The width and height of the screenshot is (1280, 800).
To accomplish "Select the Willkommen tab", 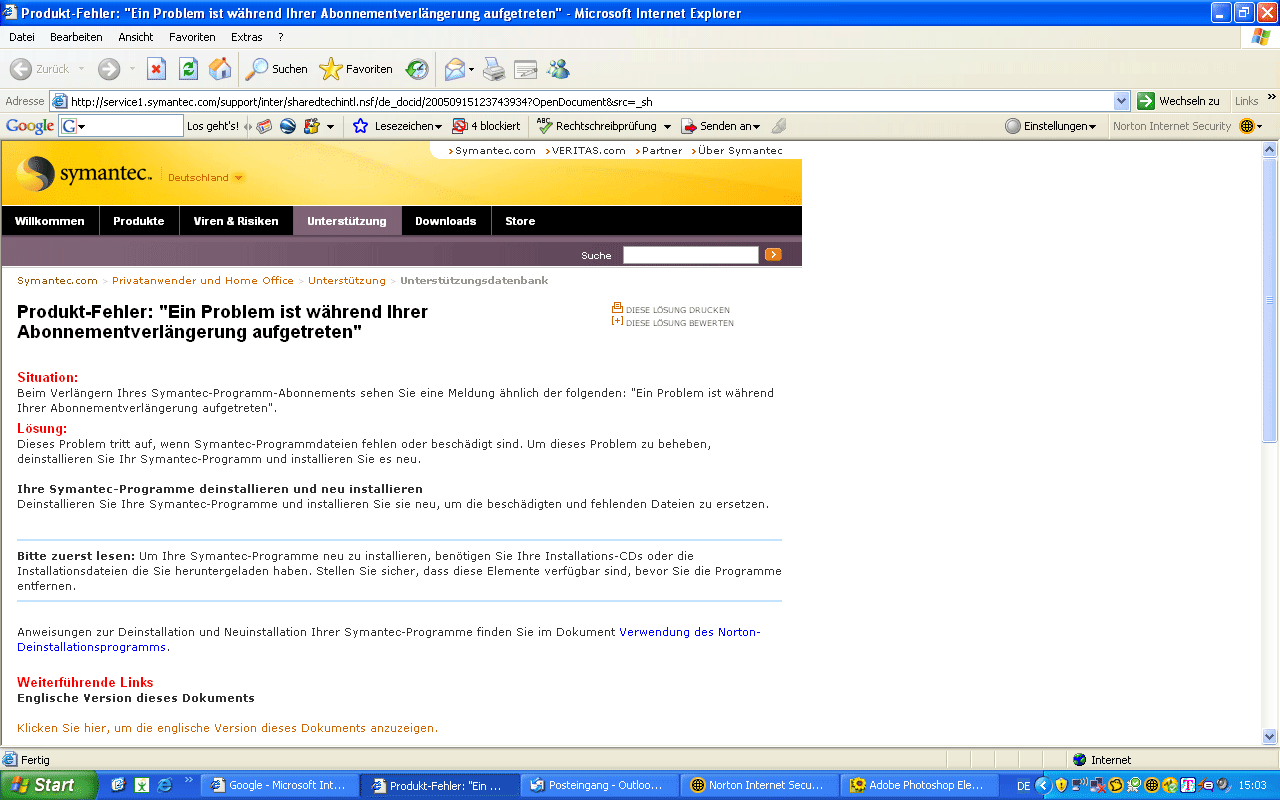I will [x=50, y=221].
